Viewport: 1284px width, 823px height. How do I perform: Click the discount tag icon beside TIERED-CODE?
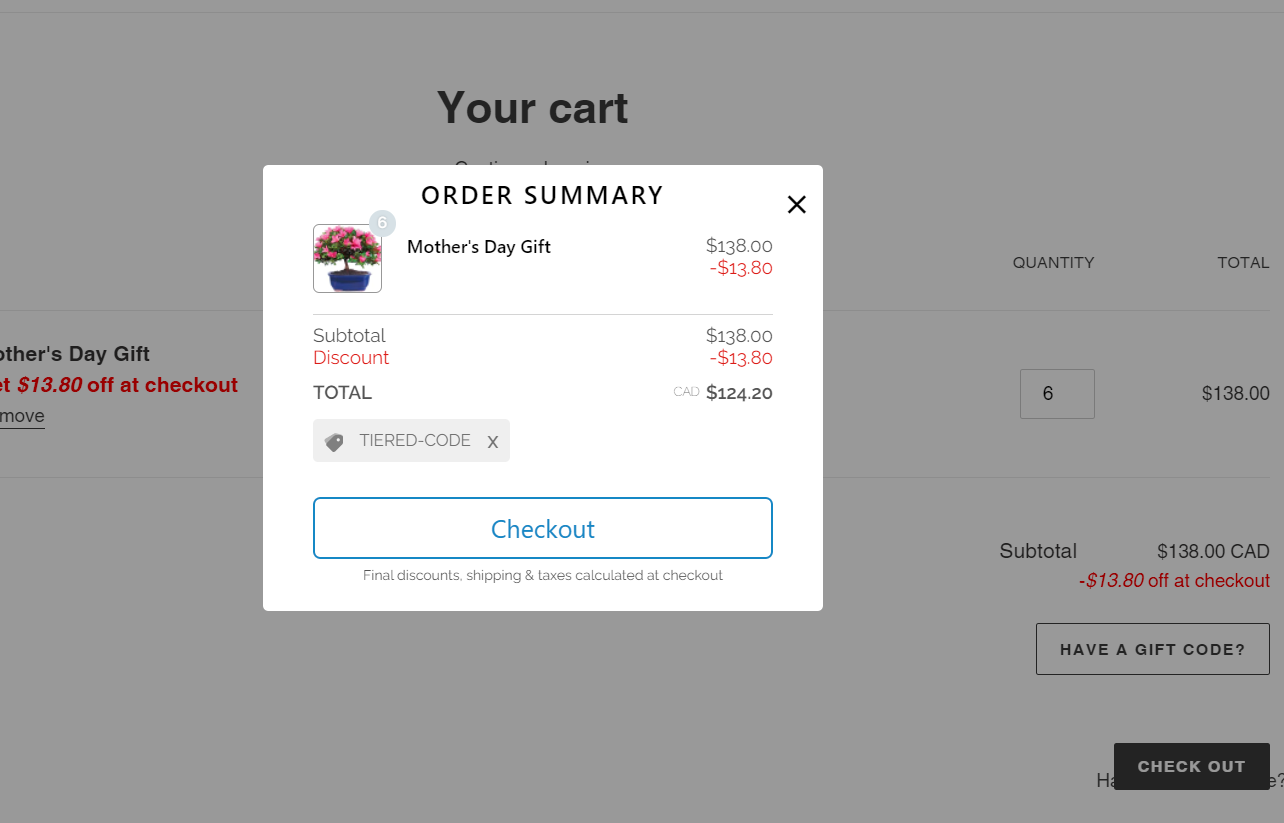coord(334,442)
